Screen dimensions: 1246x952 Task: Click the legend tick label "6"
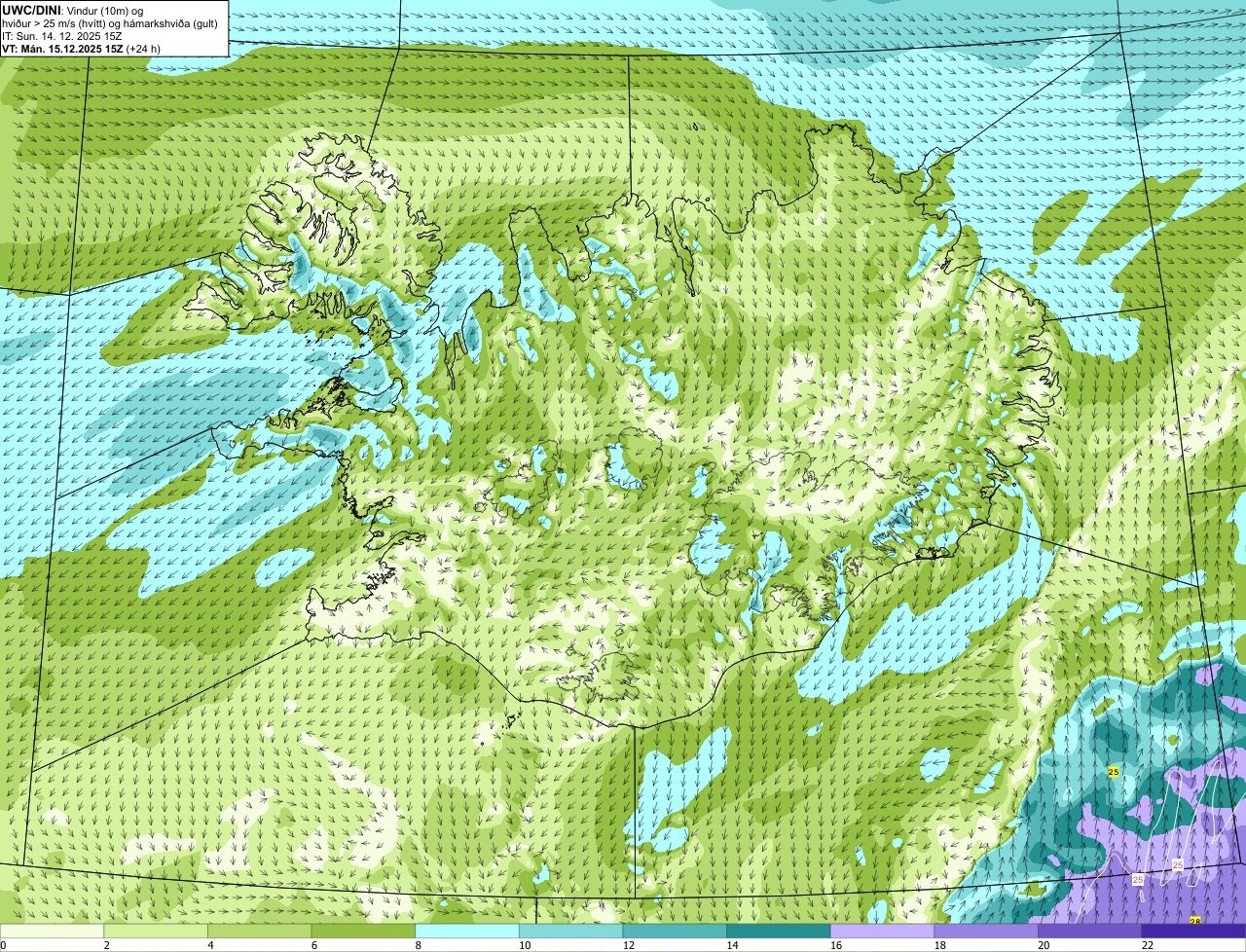point(312,945)
